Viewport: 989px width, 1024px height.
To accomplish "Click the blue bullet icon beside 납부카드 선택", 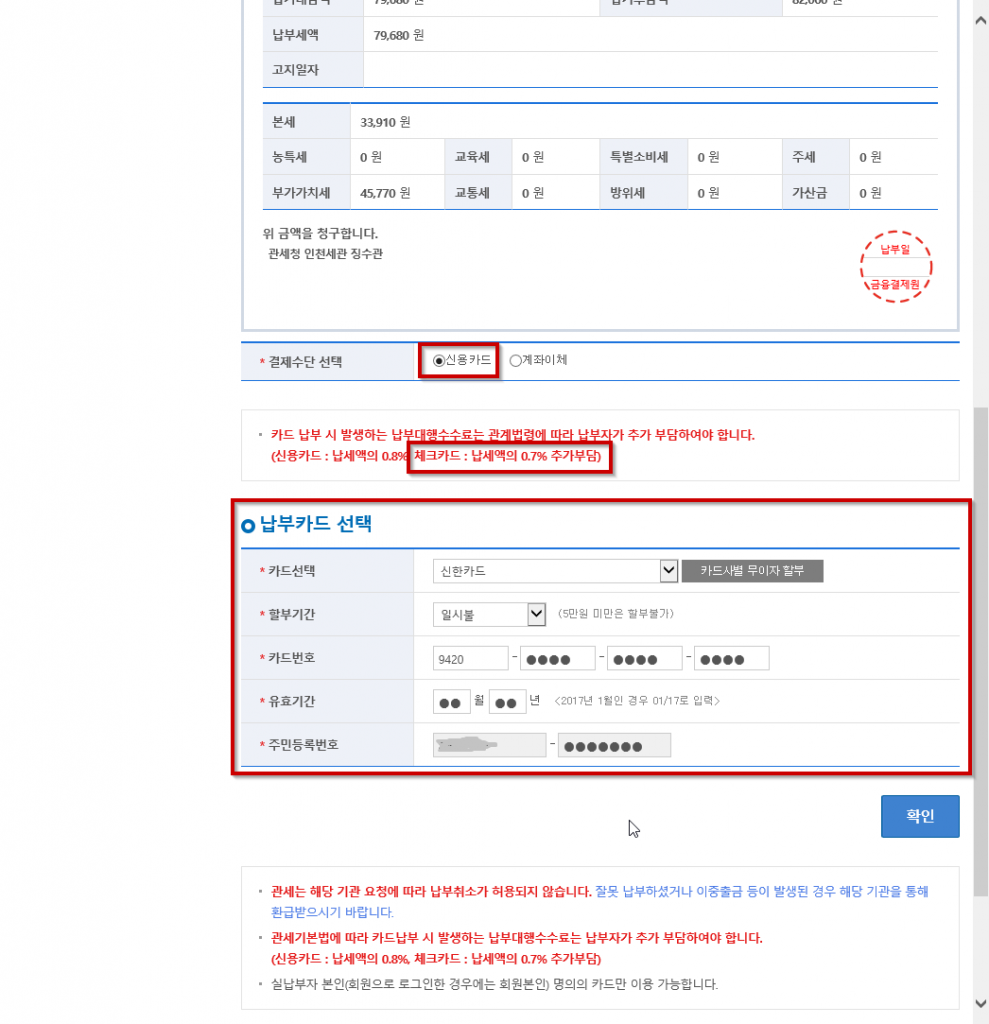I will pyautogui.click(x=248, y=525).
